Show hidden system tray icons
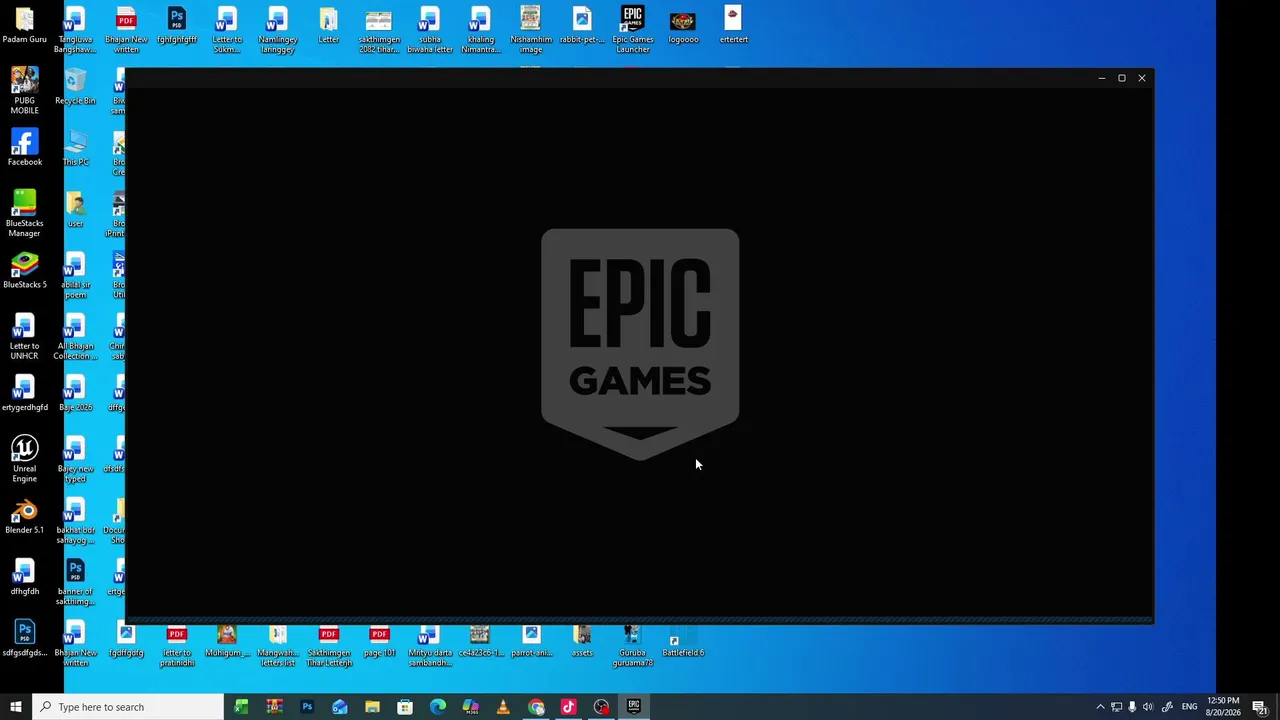 click(x=1100, y=707)
